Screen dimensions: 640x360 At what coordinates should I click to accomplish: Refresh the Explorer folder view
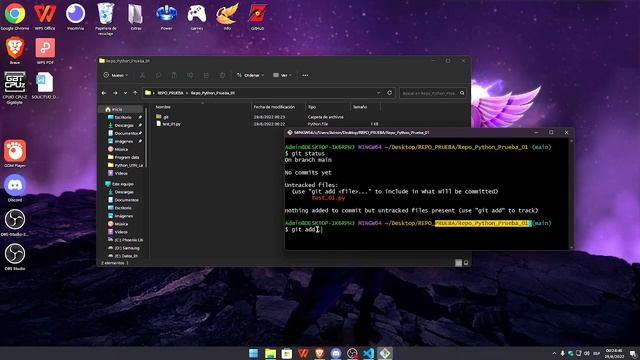tap(389, 93)
